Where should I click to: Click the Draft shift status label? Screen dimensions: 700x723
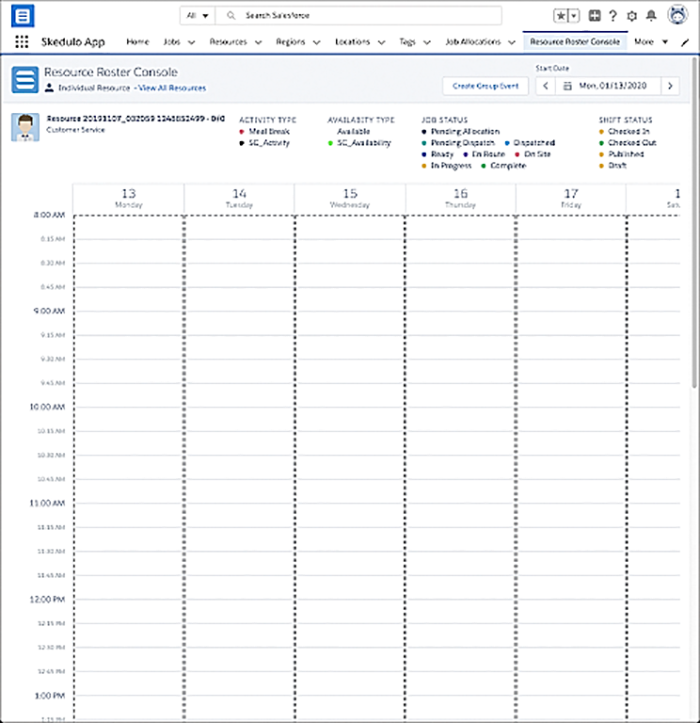point(617,166)
